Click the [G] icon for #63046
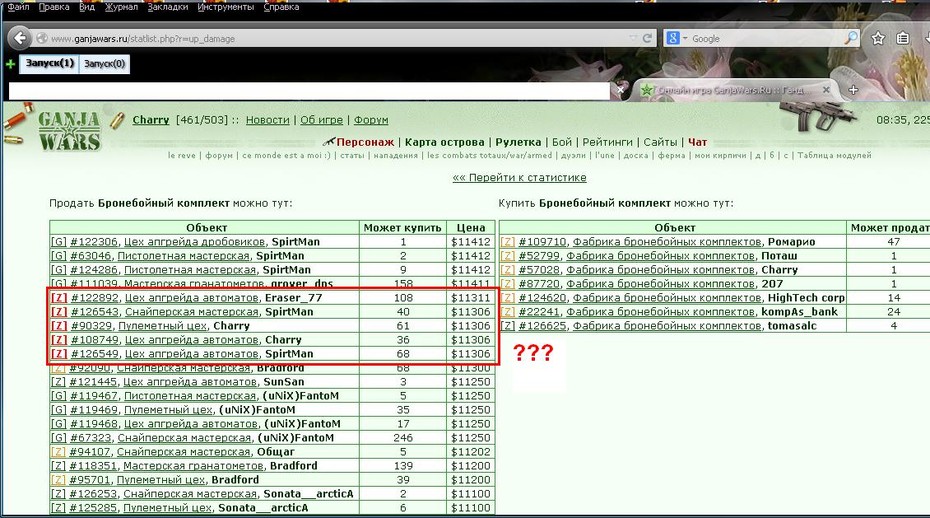This screenshot has width=930, height=518. tap(59, 256)
